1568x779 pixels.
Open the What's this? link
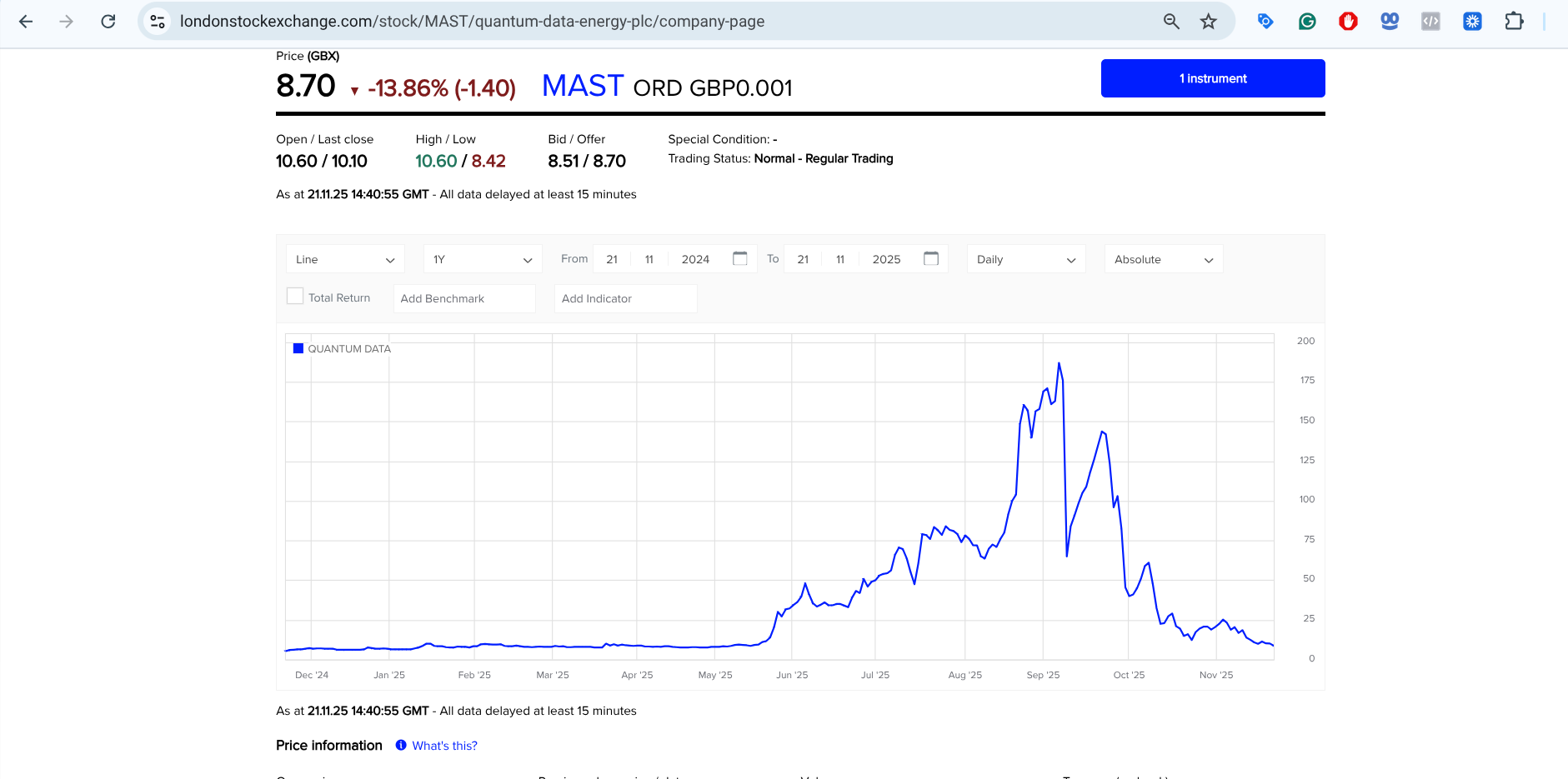444,746
